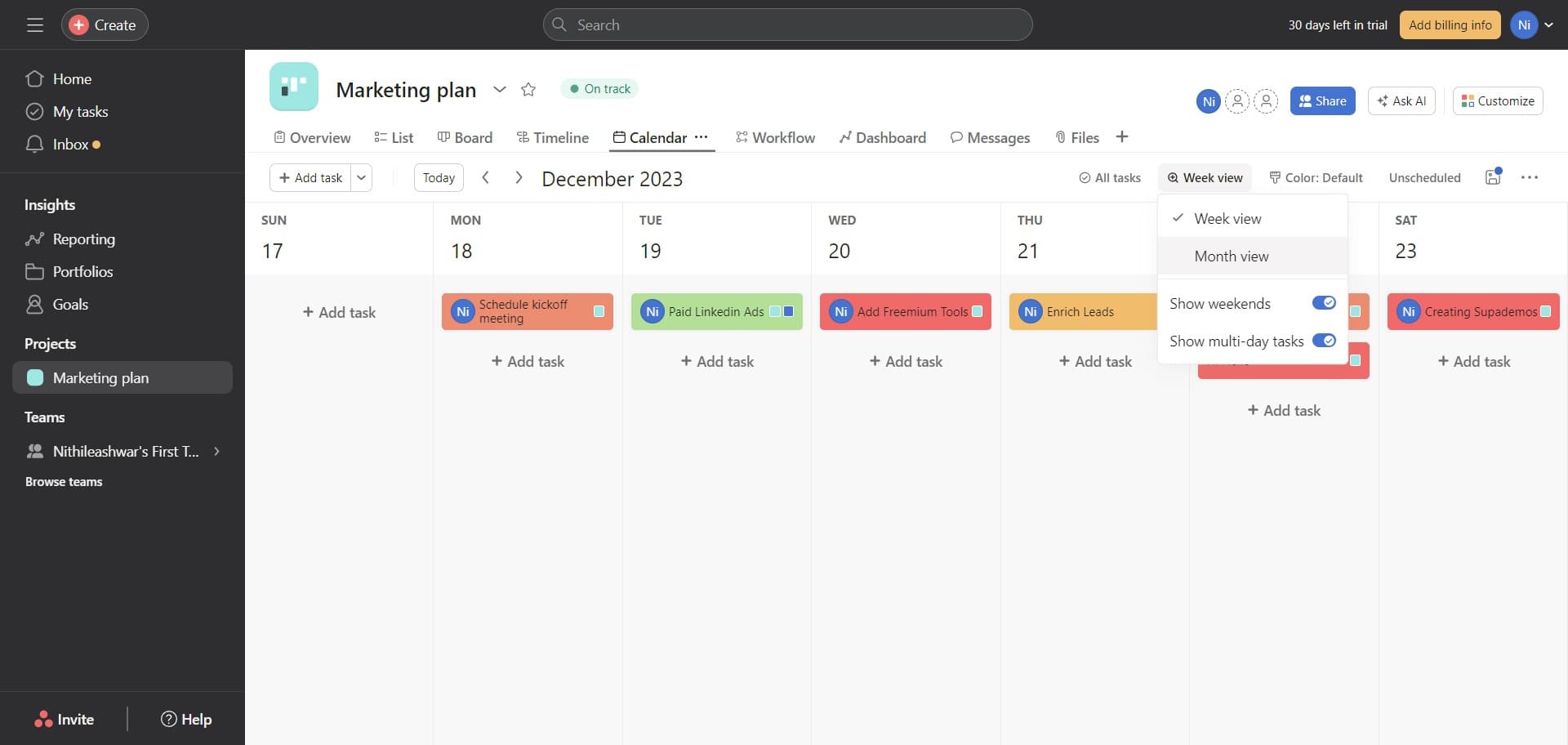The image size is (1568, 745).
Task: Switch to the Timeline tab
Action: [x=561, y=137]
